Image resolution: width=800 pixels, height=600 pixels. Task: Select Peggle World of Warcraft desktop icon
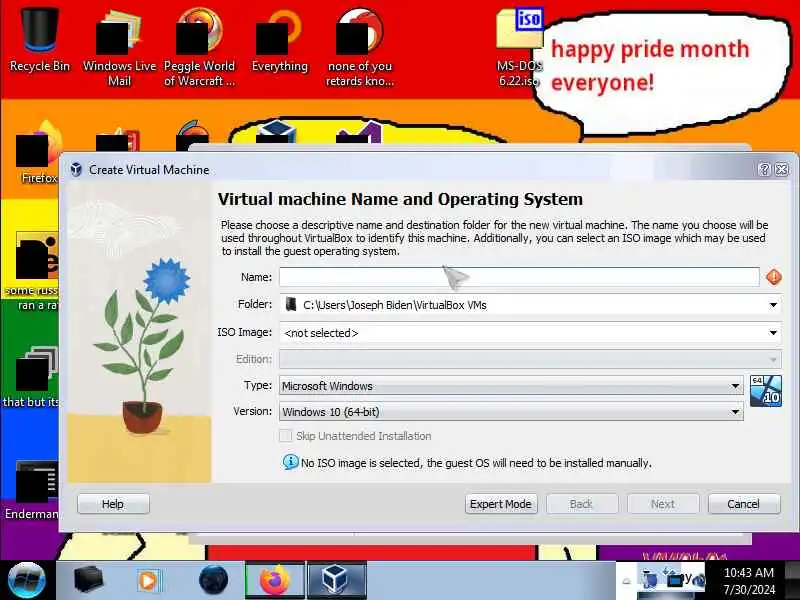click(199, 47)
